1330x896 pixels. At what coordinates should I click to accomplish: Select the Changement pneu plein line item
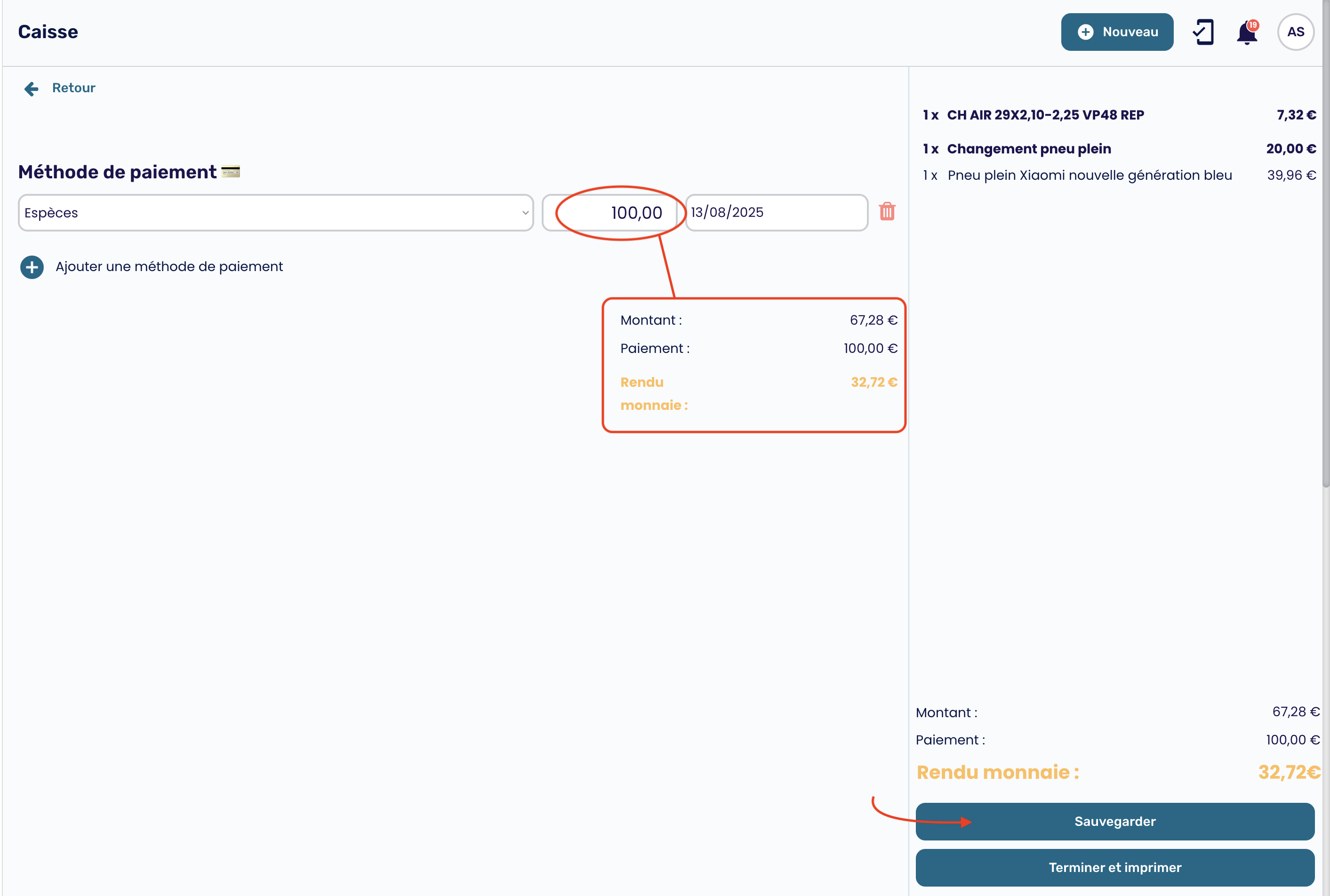[1029, 149]
